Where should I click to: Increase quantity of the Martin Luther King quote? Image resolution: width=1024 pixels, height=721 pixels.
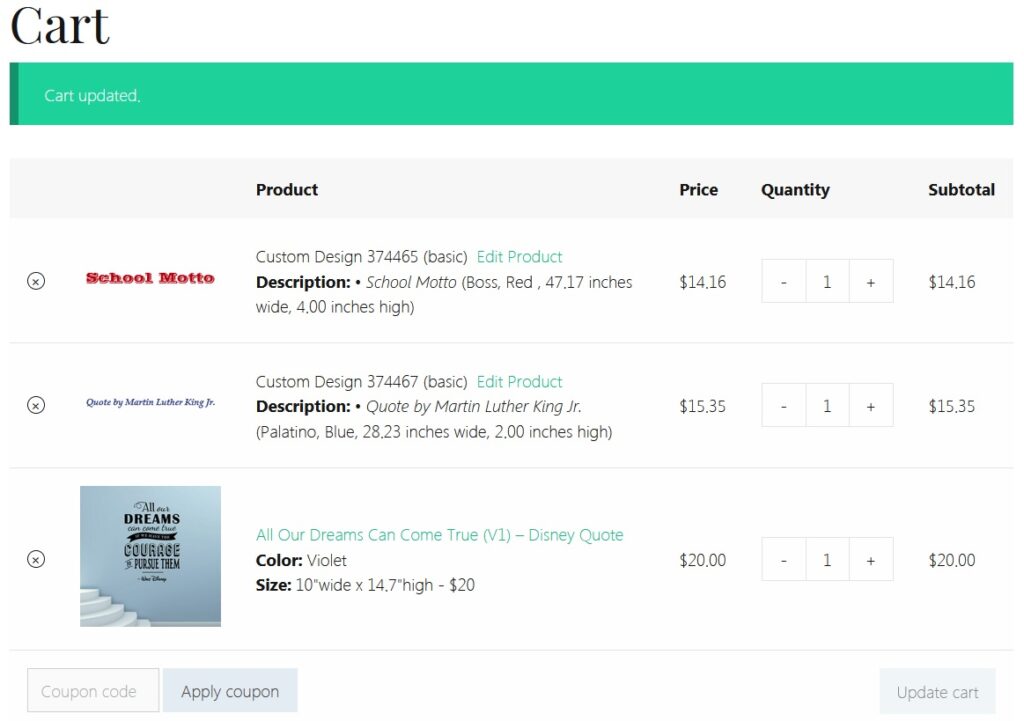(x=871, y=405)
